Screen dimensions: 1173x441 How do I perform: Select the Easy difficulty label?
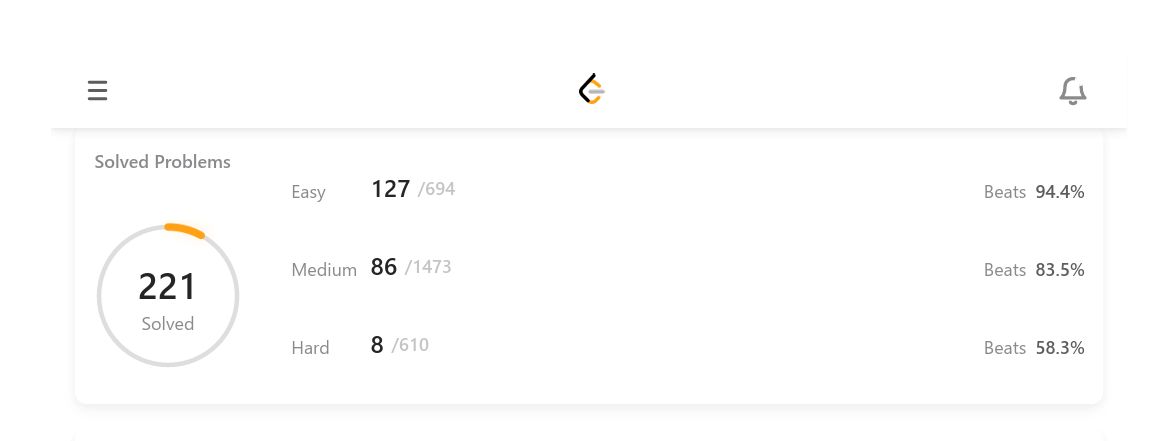coord(308,192)
